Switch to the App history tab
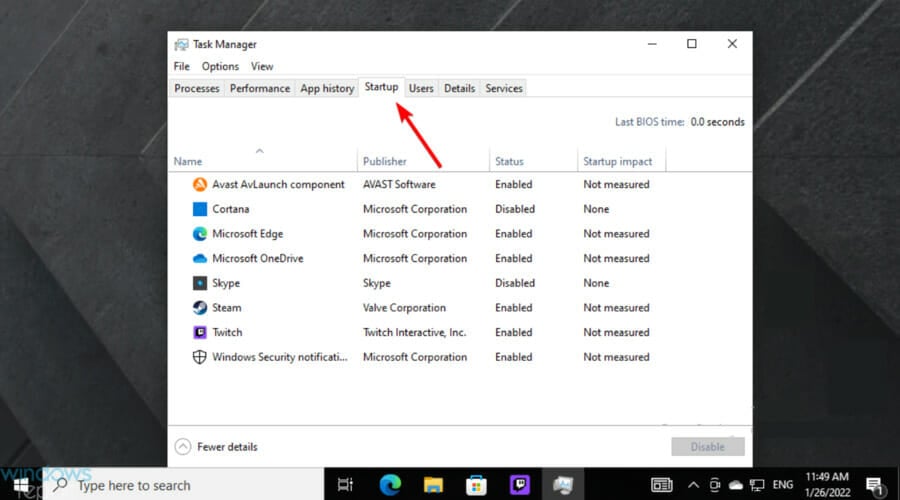This screenshot has width=900, height=500. pos(327,88)
